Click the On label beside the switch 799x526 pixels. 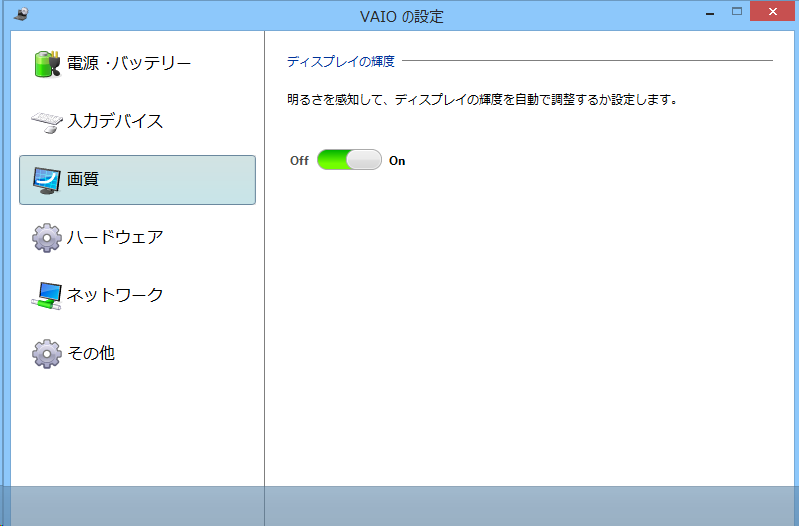397,161
